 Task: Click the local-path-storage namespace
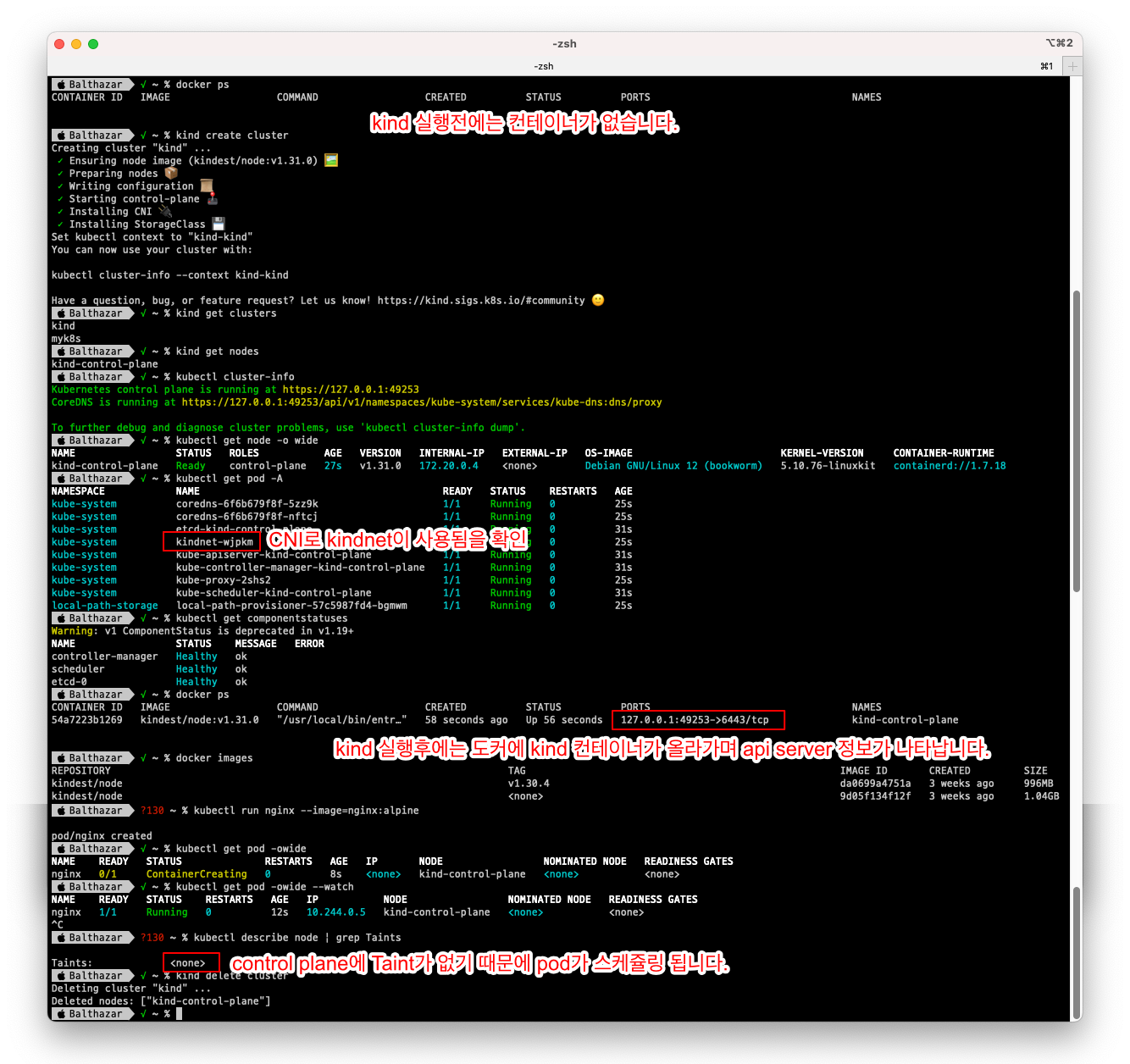pyautogui.click(x=105, y=606)
